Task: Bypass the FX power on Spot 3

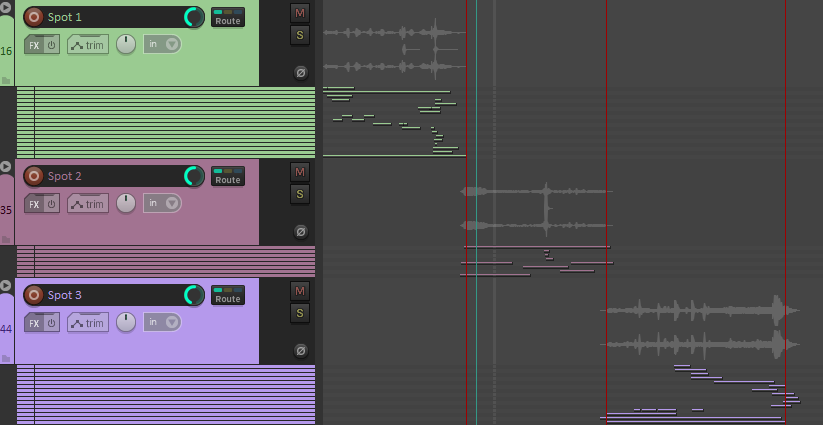Action: click(51, 323)
